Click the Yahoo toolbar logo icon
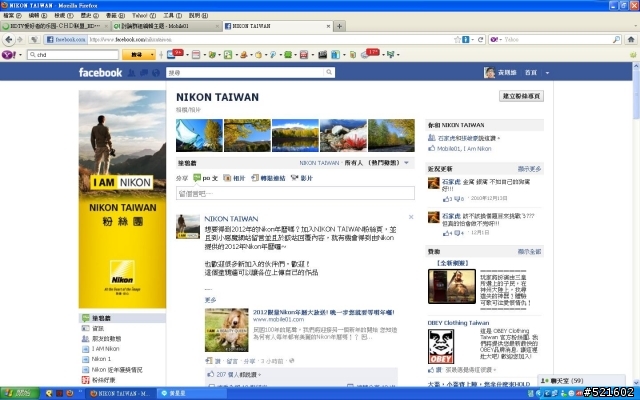This screenshot has width=640, height=400. coord(9,55)
